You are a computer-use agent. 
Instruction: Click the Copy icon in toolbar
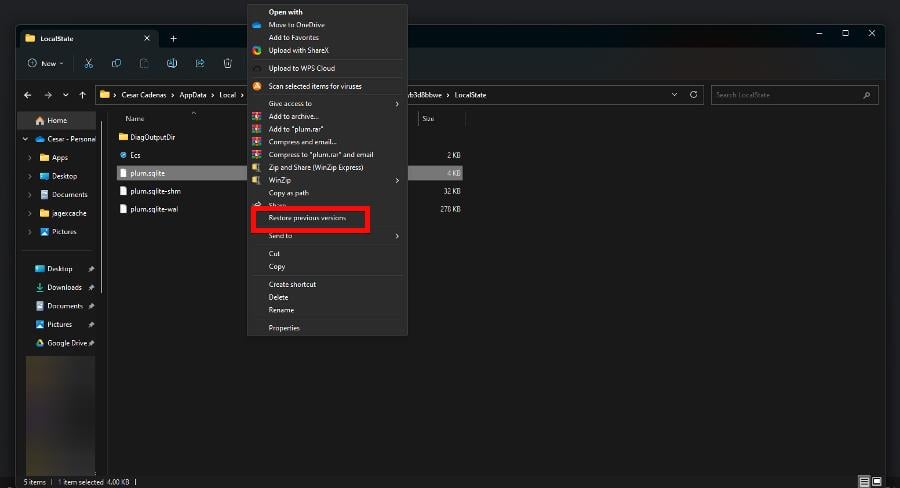(x=116, y=63)
